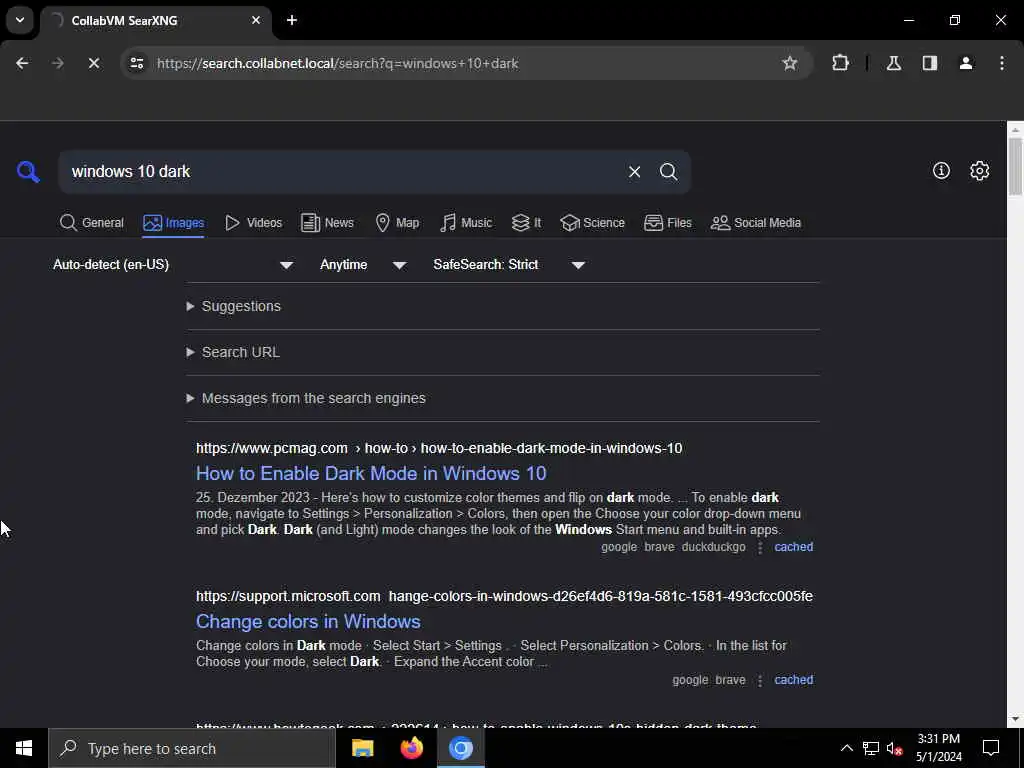
Task: Open the tab search dropdown arrow
Action: (20, 20)
